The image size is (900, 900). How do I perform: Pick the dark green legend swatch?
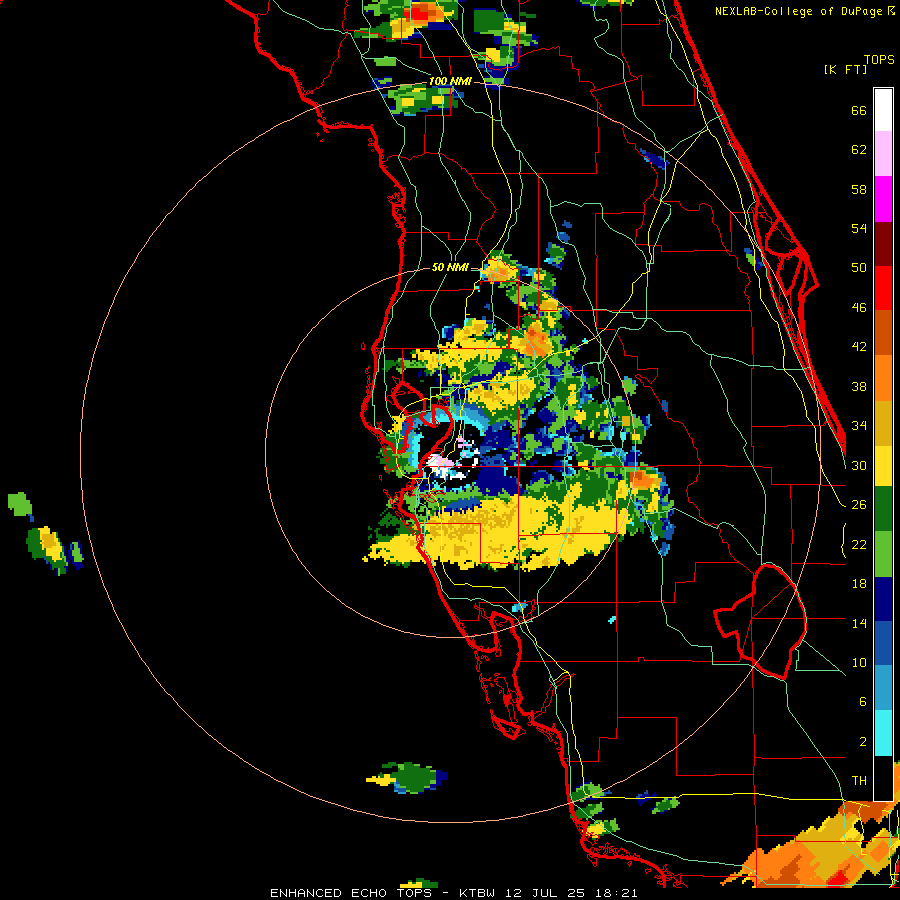[x=883, y=508]
